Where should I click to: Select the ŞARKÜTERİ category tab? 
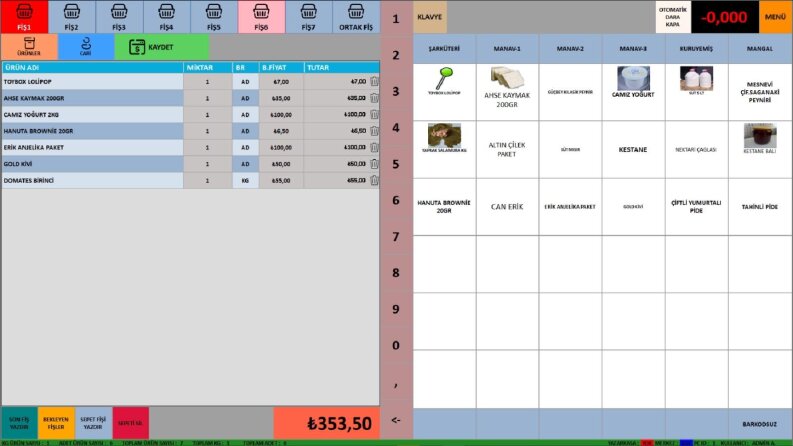[x=444, y=49]
